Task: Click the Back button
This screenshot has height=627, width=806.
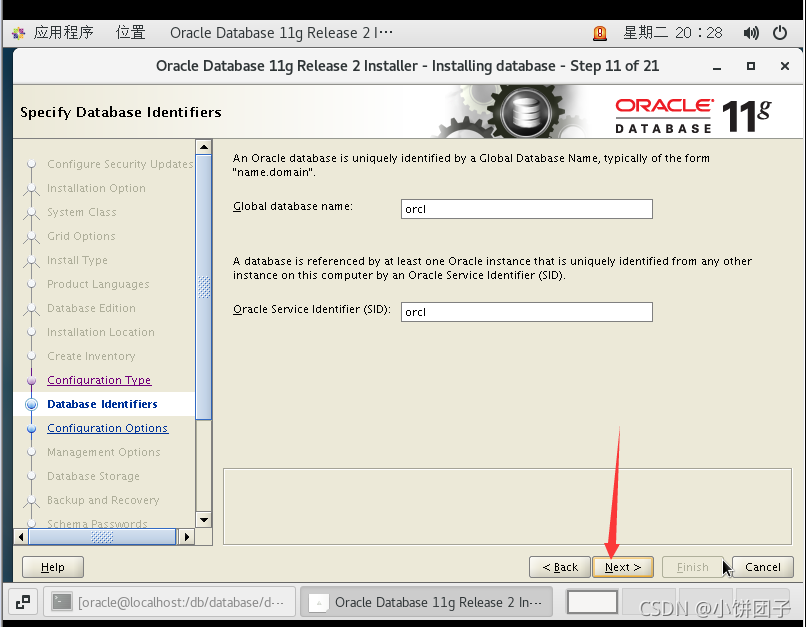Action: pos(560,567)
